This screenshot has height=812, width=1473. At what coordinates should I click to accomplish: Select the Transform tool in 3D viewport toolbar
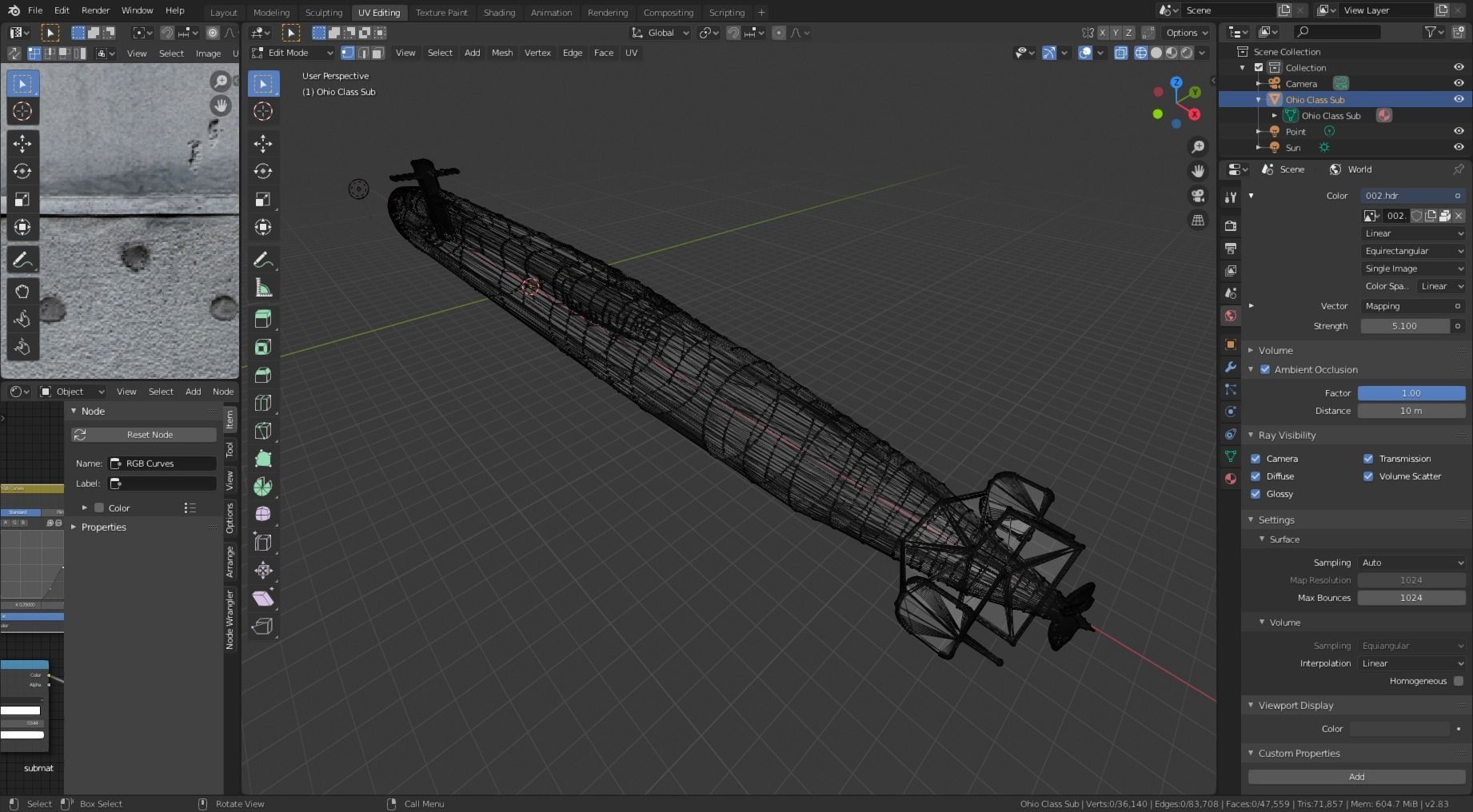point(263,227)
